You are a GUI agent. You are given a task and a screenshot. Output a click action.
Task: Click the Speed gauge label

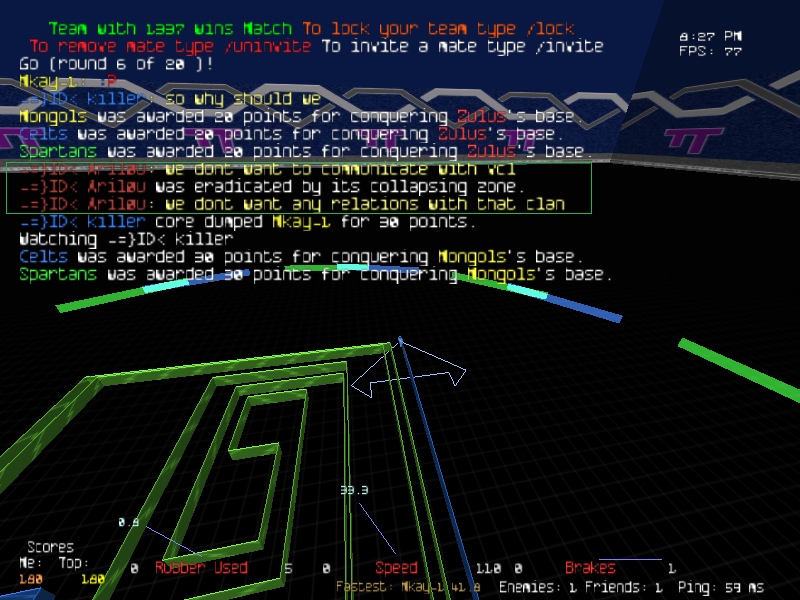point(396,568)
